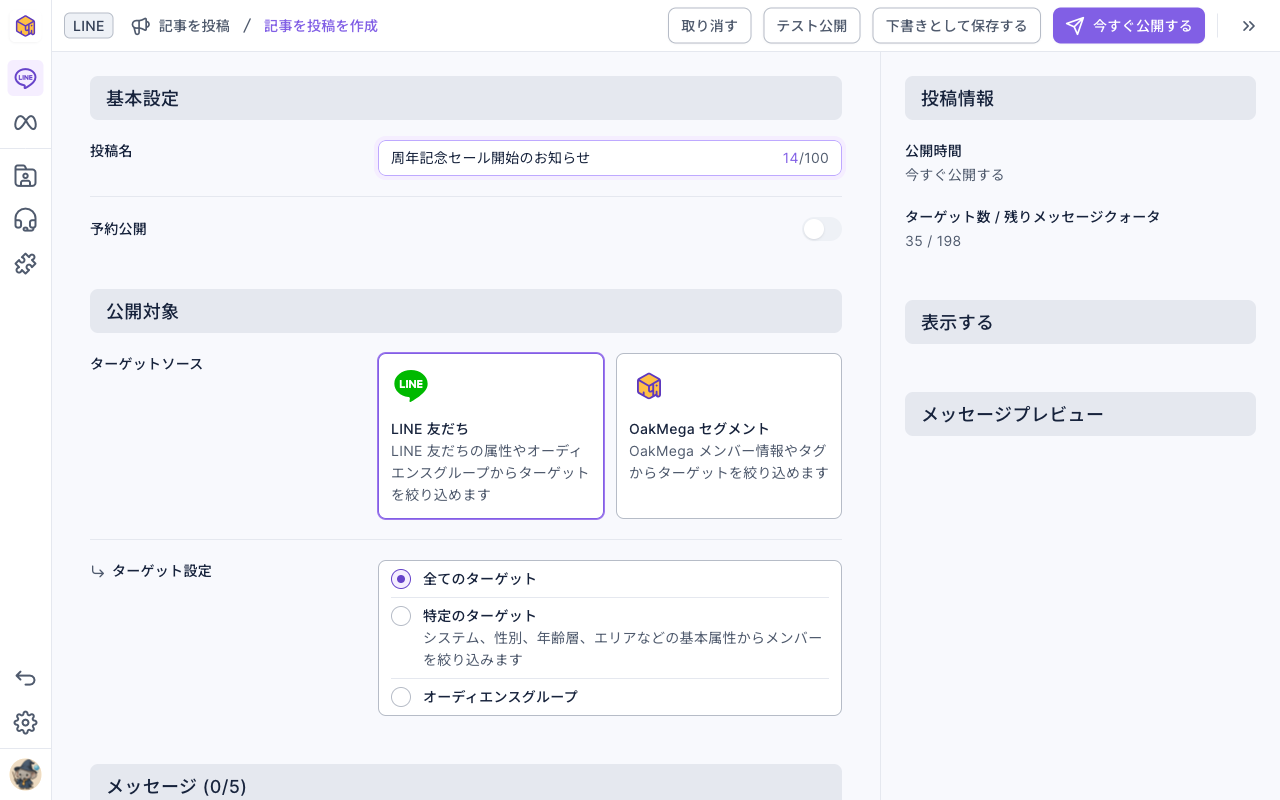Image resolution: width=1280 pixels, height=800 pixels.
Task: Click the OakMega segment cube icon
Action: (x=649, y=386)
